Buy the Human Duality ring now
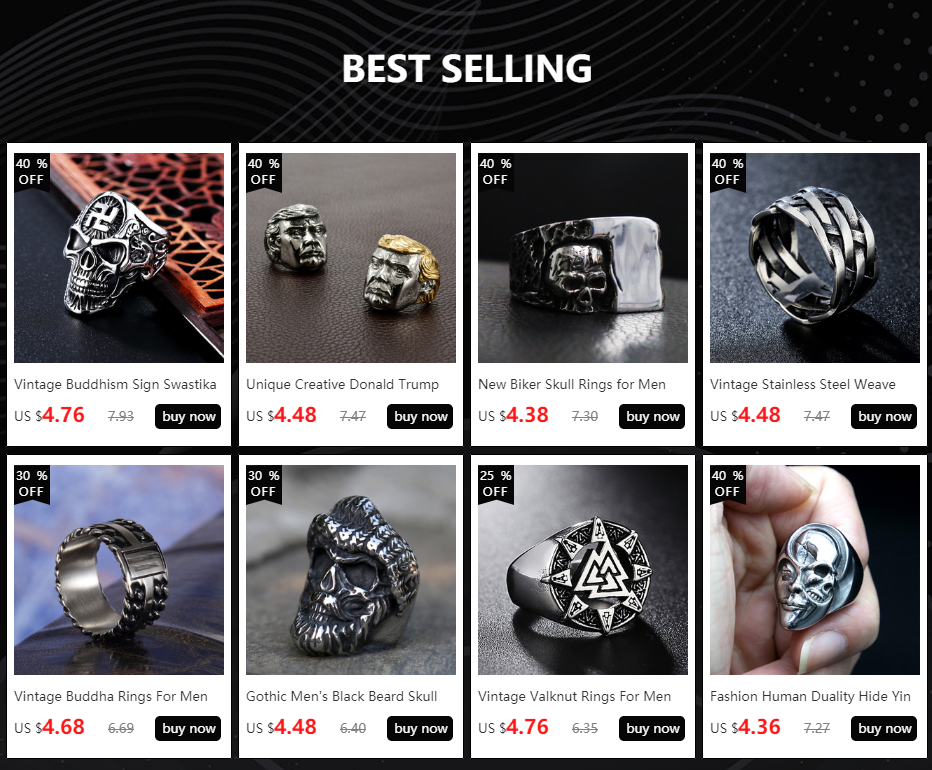The height and width of the screenshot is (770, 932). [x=883, y=728]
